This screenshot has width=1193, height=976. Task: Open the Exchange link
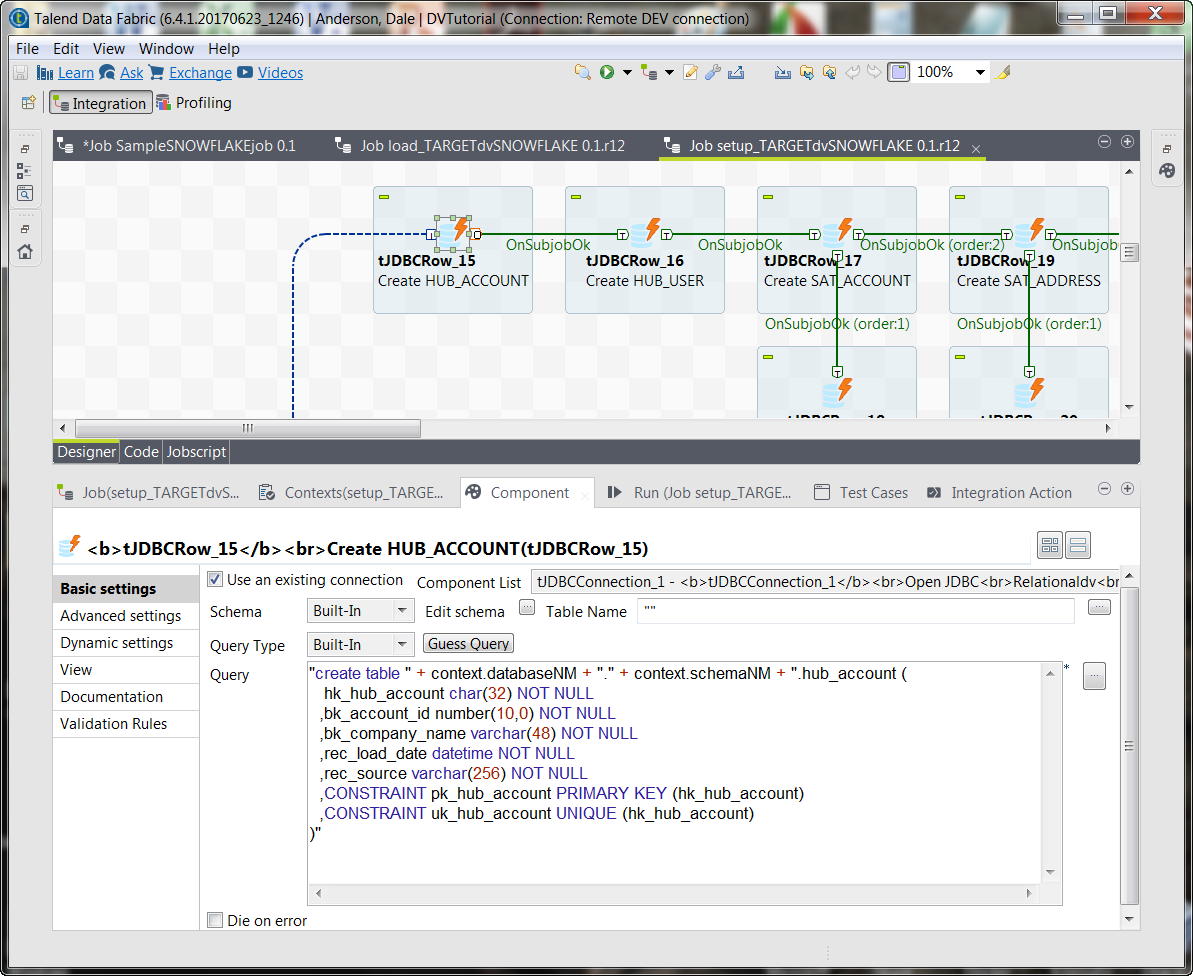(x=200, y=73)
